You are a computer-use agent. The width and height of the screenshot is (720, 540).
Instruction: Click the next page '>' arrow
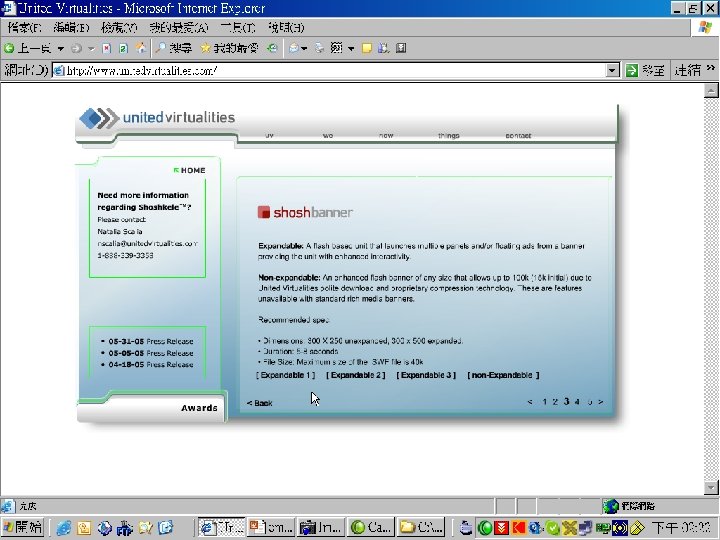(600, 402)
